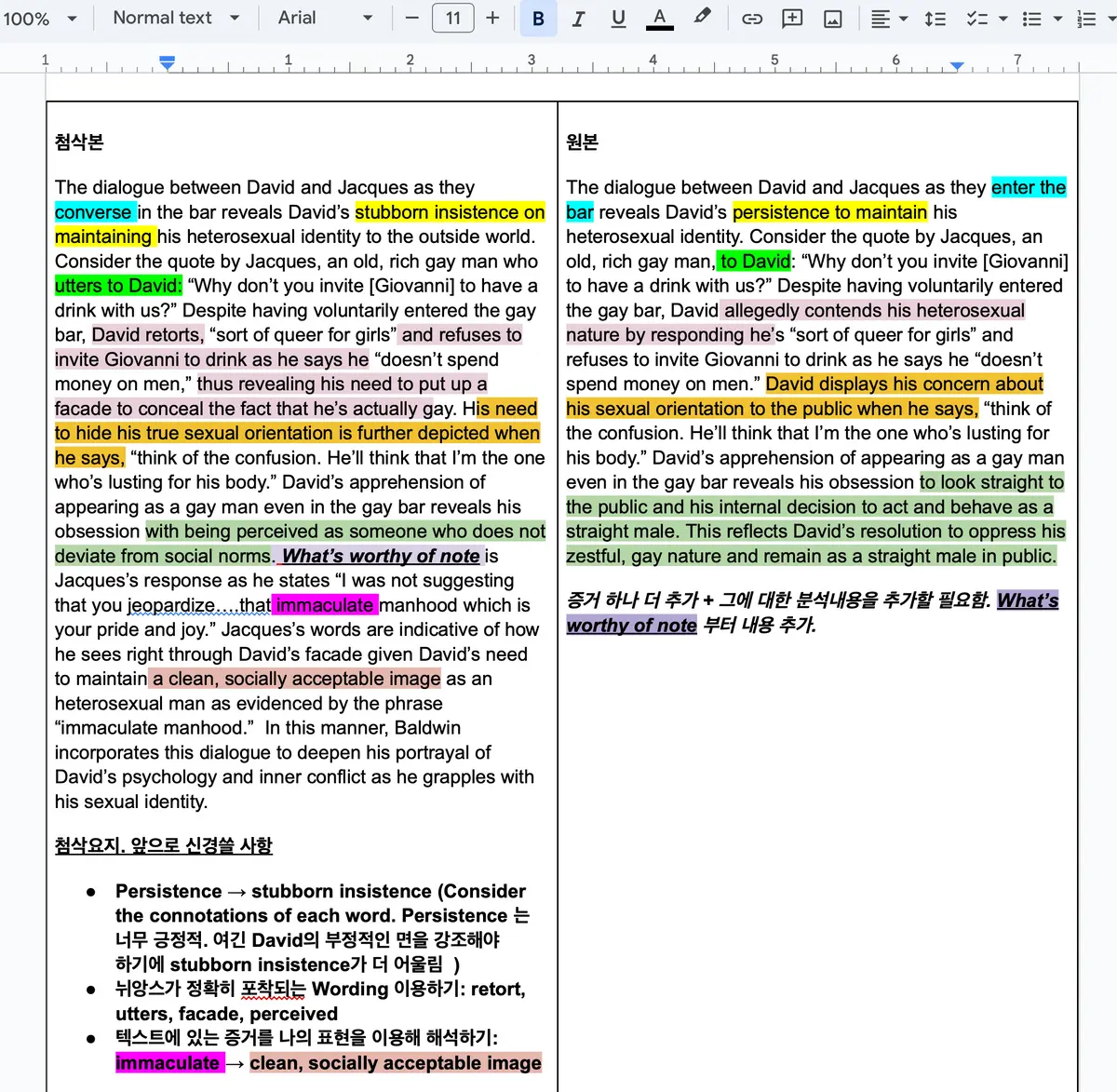This screenshot has width=1117, height=1092.
Task: Toggle underline formatting
Action: [x=618, y=19]
